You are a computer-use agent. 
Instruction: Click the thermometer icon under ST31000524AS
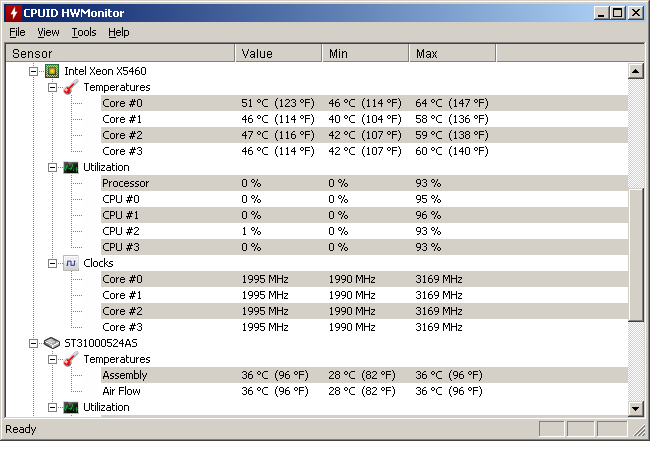point(70,359)
